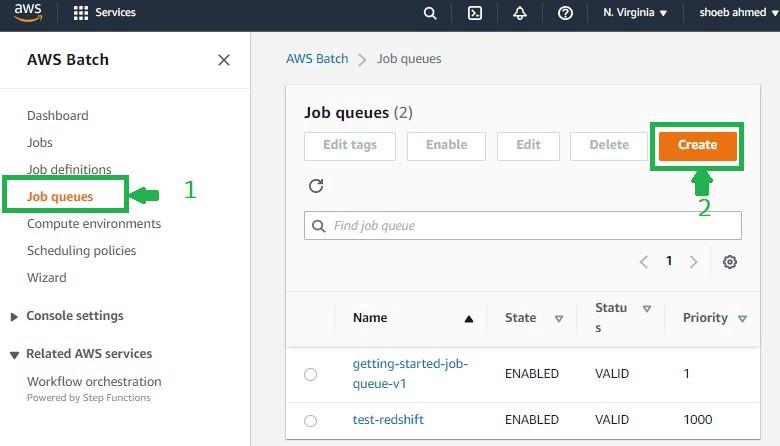Go to Compute environments in sidebar
This screenshot has height=446, width=780.
coord(94,224)
